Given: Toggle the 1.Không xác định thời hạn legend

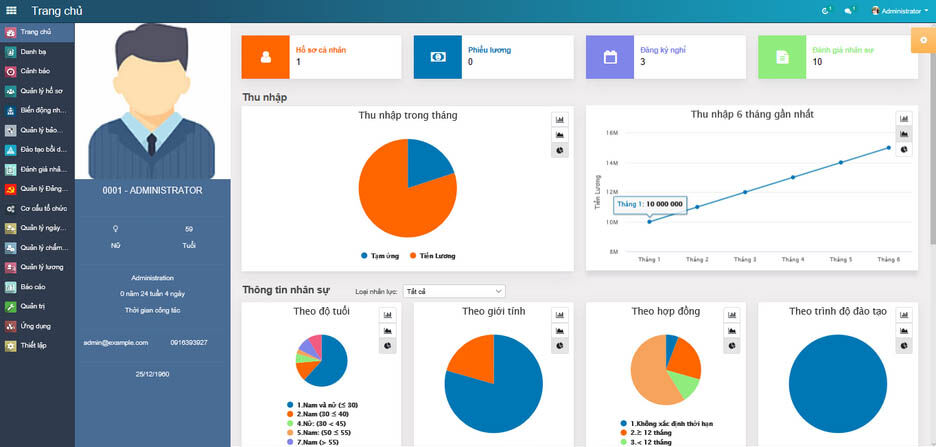Looking at the screenshot, I should pyautogui.click(x=667, y=423).
